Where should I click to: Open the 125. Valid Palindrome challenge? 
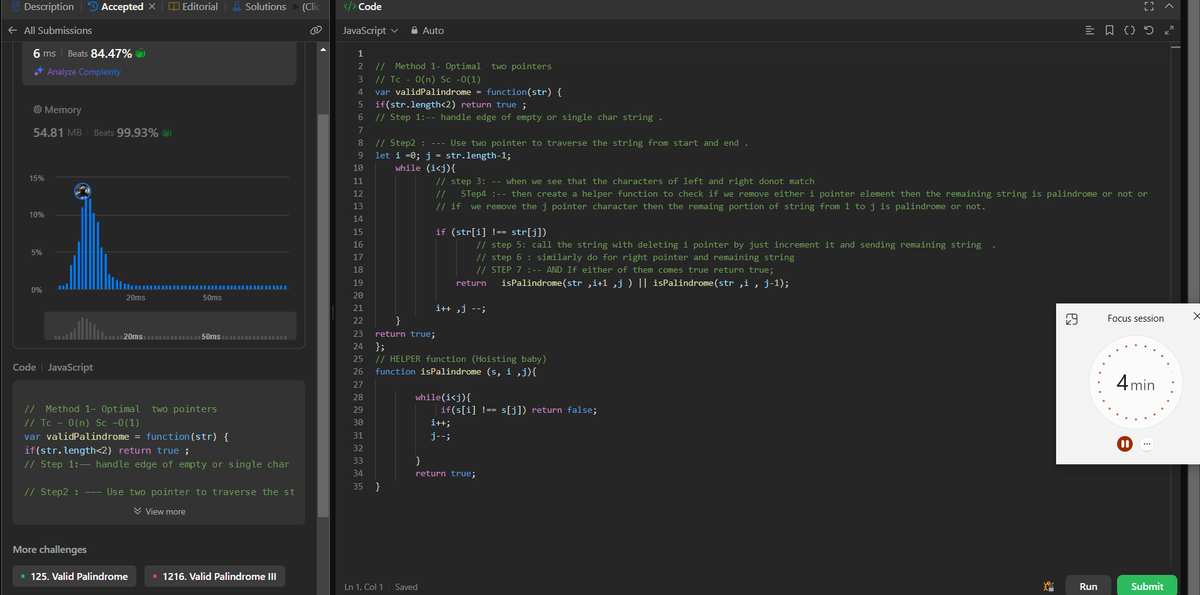74,577
